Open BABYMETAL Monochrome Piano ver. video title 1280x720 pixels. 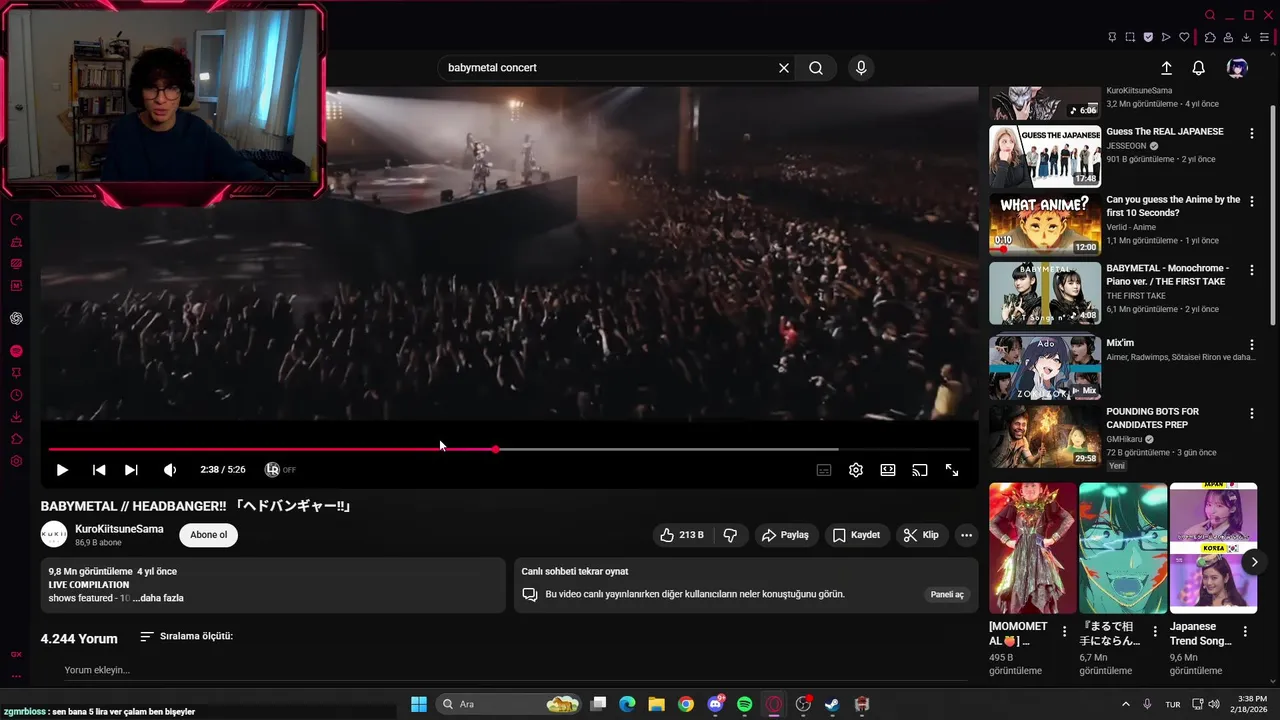[x=1167, y=275]
